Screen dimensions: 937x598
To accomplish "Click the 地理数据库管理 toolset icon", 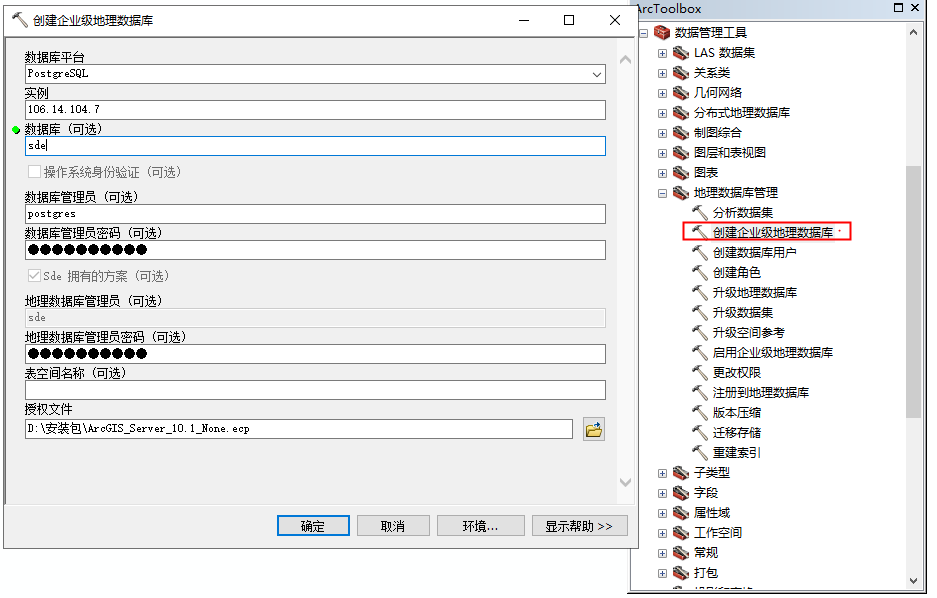I will tap(681, 193).
